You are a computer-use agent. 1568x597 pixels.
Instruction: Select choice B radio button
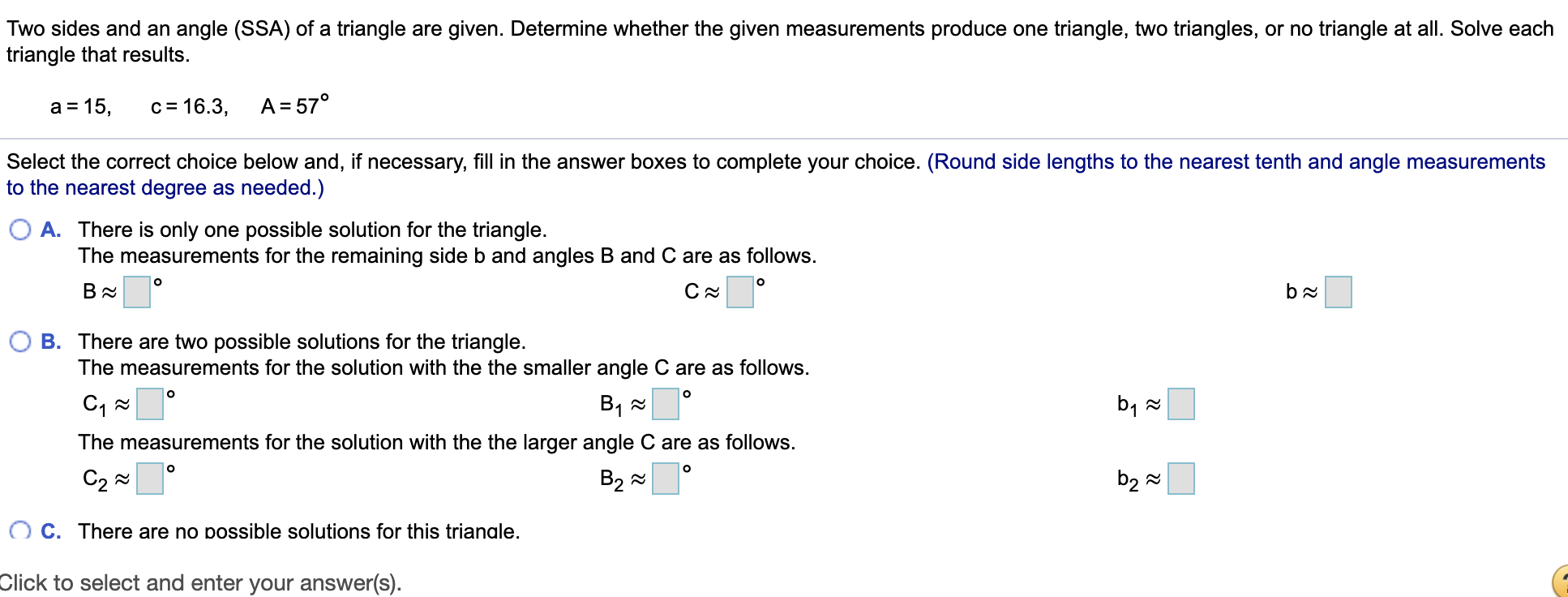pyautogui.click(x=19, y=341)
